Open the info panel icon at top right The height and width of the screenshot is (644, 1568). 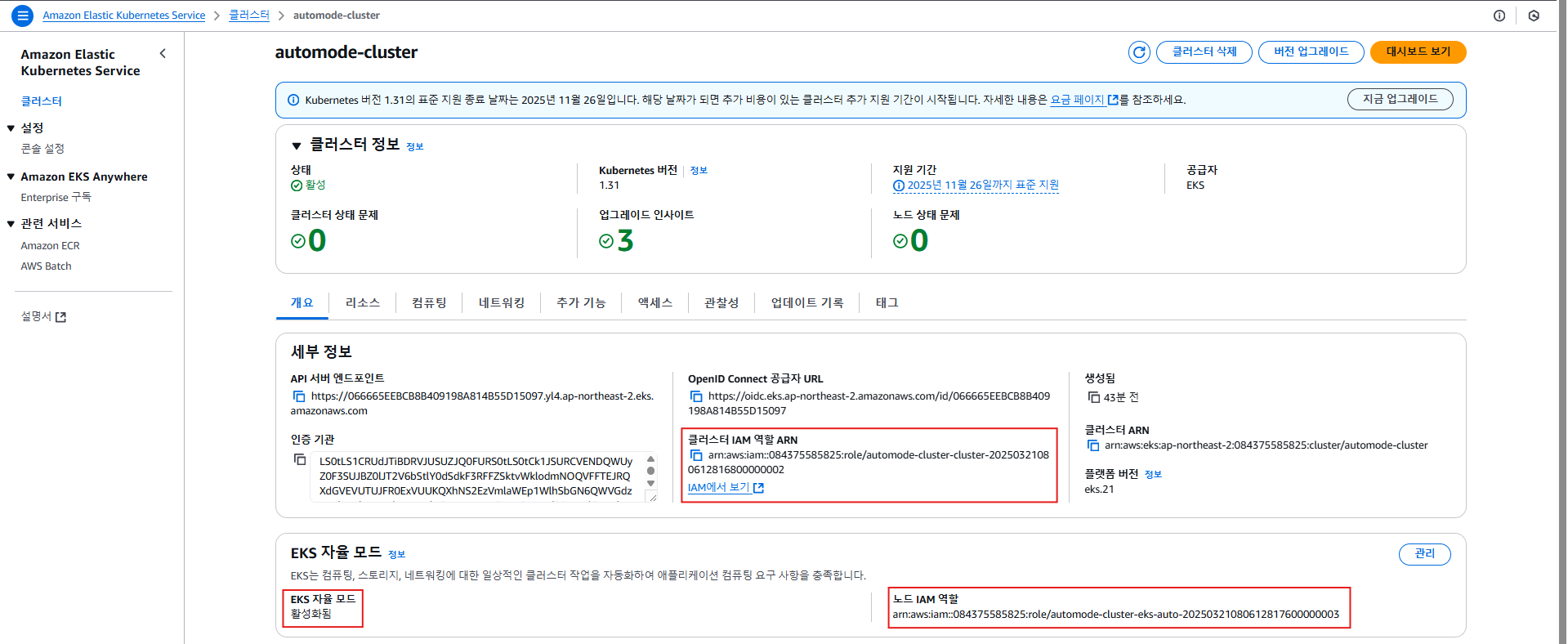pyautogui.click(x=1499, y=16)
